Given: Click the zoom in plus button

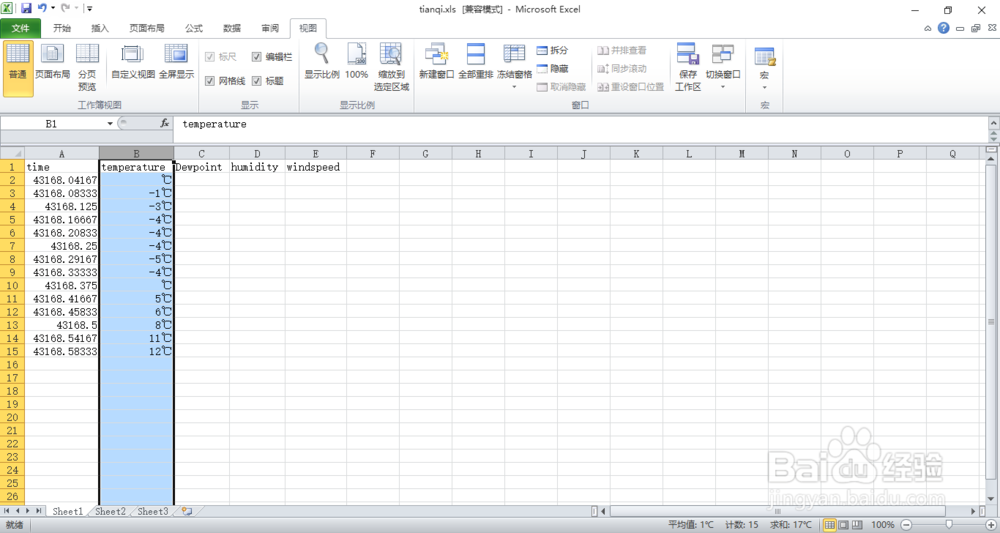Looking at the screenshot, I should (x=991, y=525).
